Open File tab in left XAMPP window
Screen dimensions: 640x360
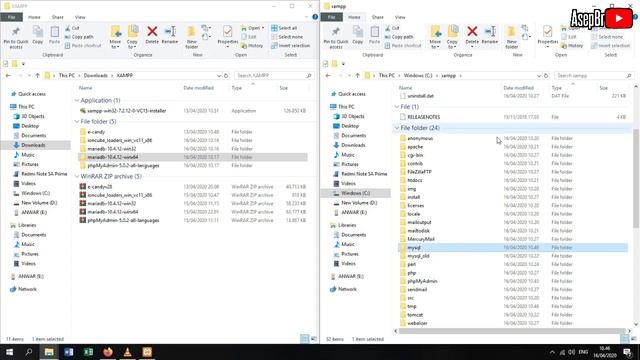[x=11, y=17]
